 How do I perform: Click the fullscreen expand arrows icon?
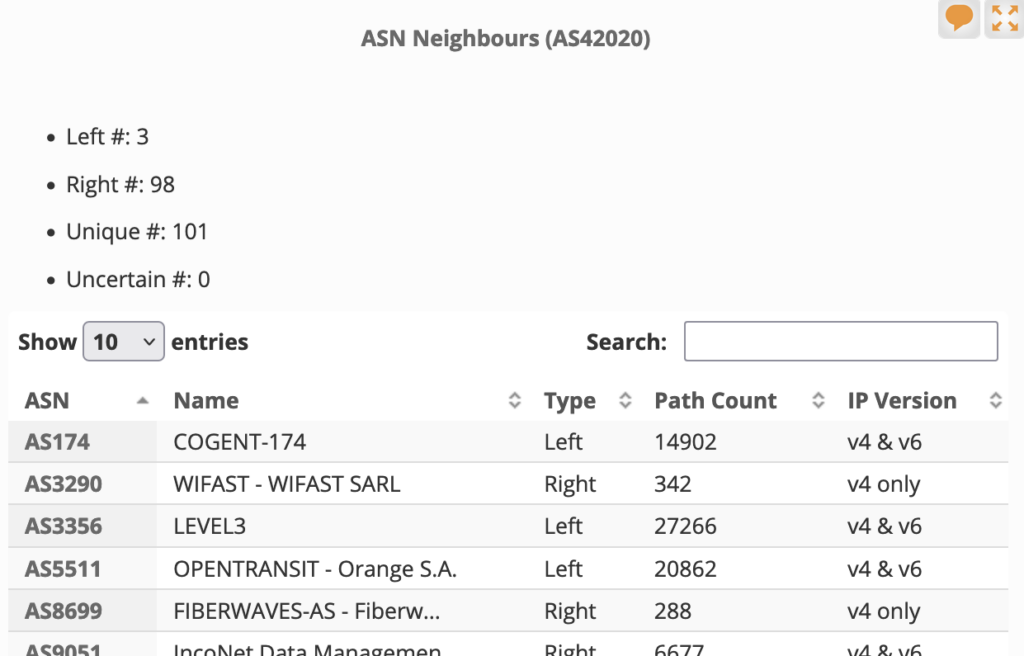pos(1004,18)
